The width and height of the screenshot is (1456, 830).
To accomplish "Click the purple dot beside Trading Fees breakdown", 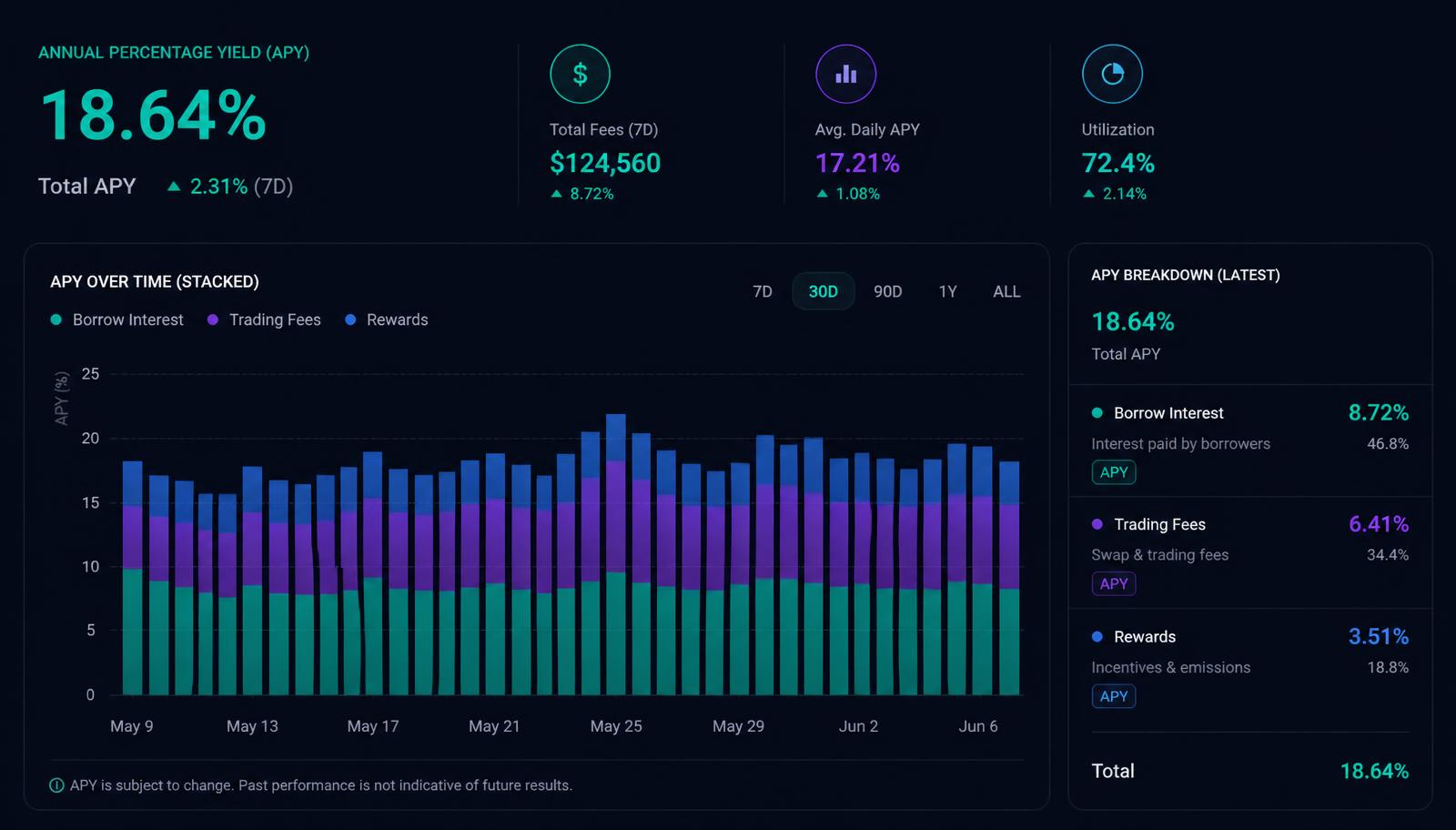I will pyautogui.click(x=1097, y=524).
